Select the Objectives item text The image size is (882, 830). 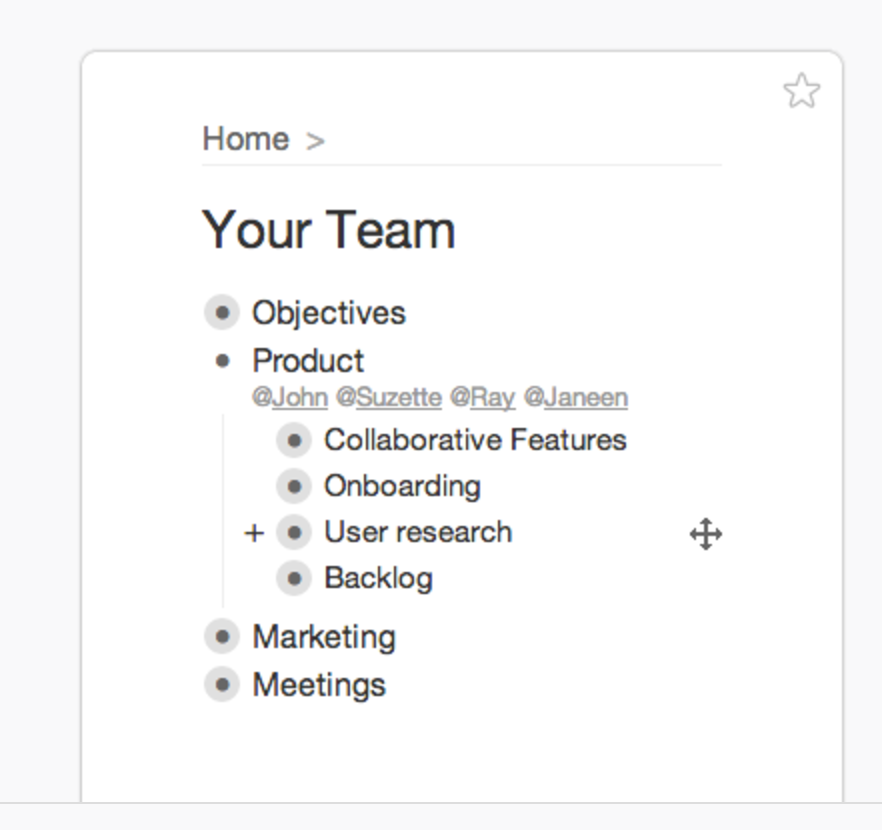[x=329, y=313]
